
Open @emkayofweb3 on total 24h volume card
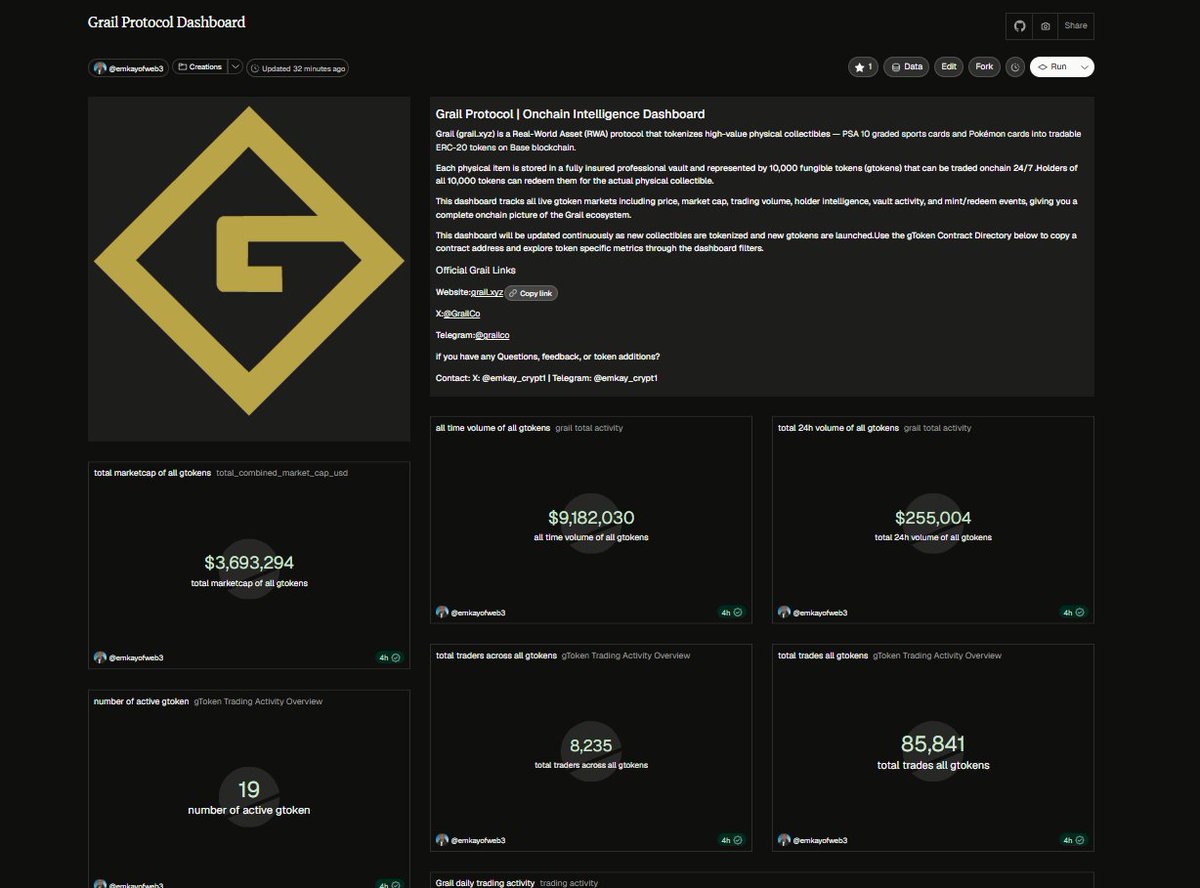[820, 612]
